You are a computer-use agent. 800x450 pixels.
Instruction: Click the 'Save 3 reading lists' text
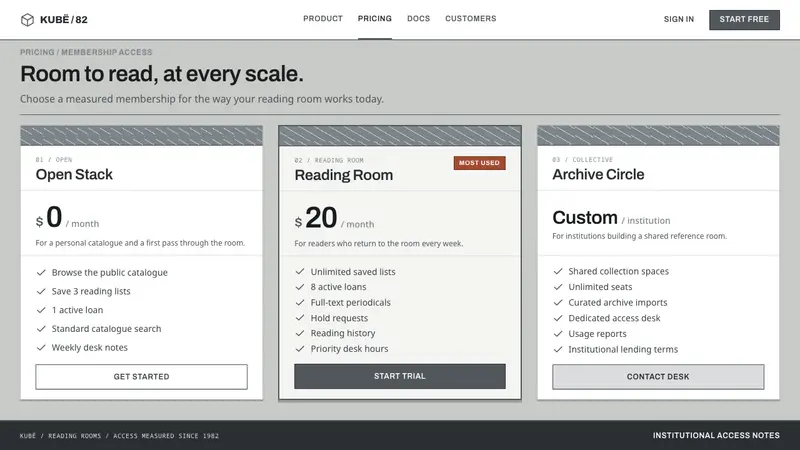(91, 291)
